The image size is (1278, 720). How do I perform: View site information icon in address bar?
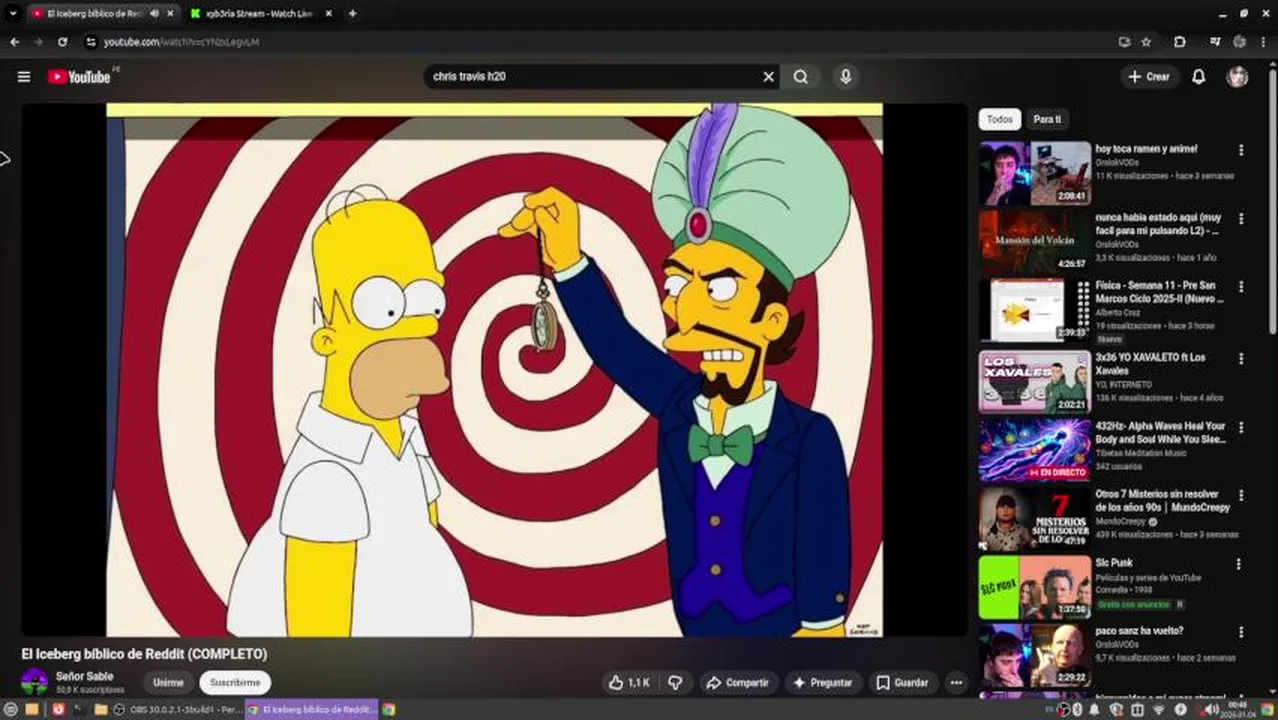(x=90, y=42)
